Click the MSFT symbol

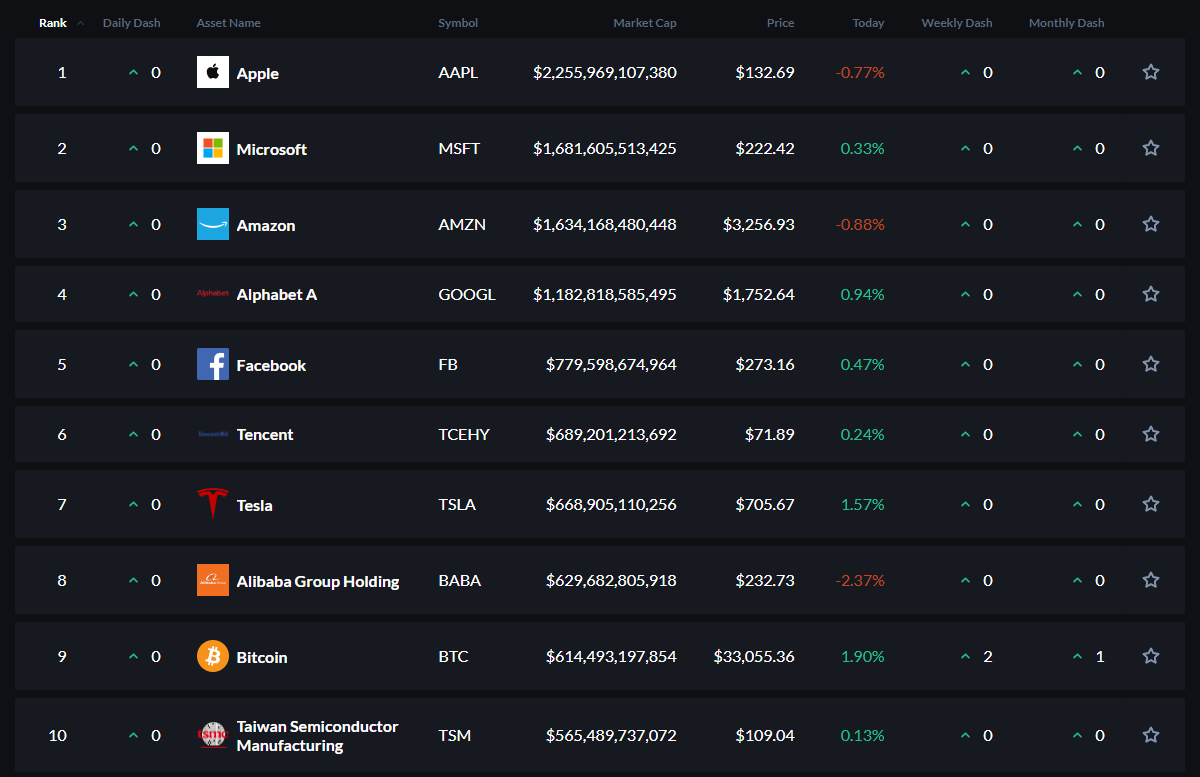click(459, 149)
